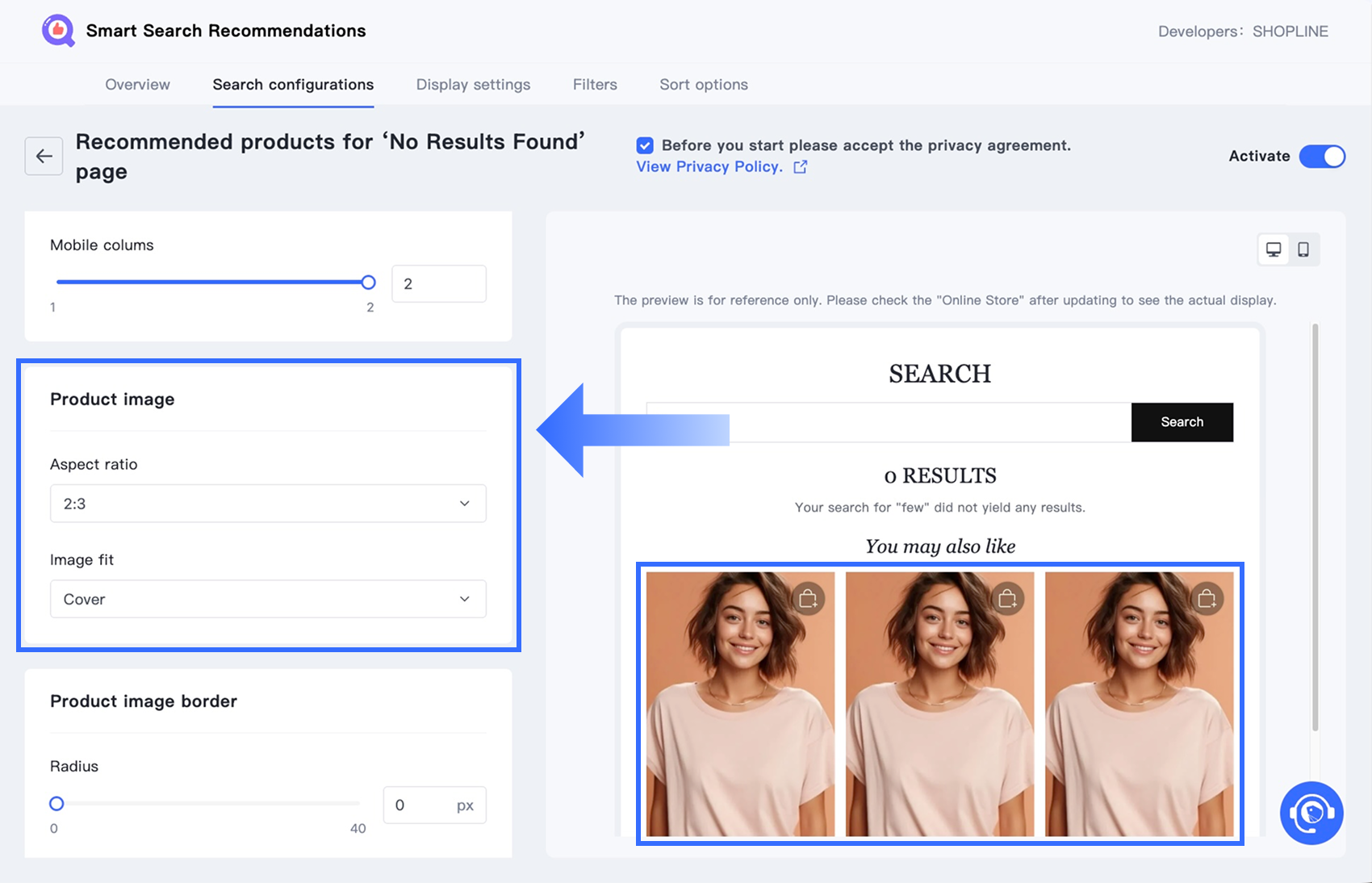Open the Aspect ratio dropdown

click(x=268, y=504)
